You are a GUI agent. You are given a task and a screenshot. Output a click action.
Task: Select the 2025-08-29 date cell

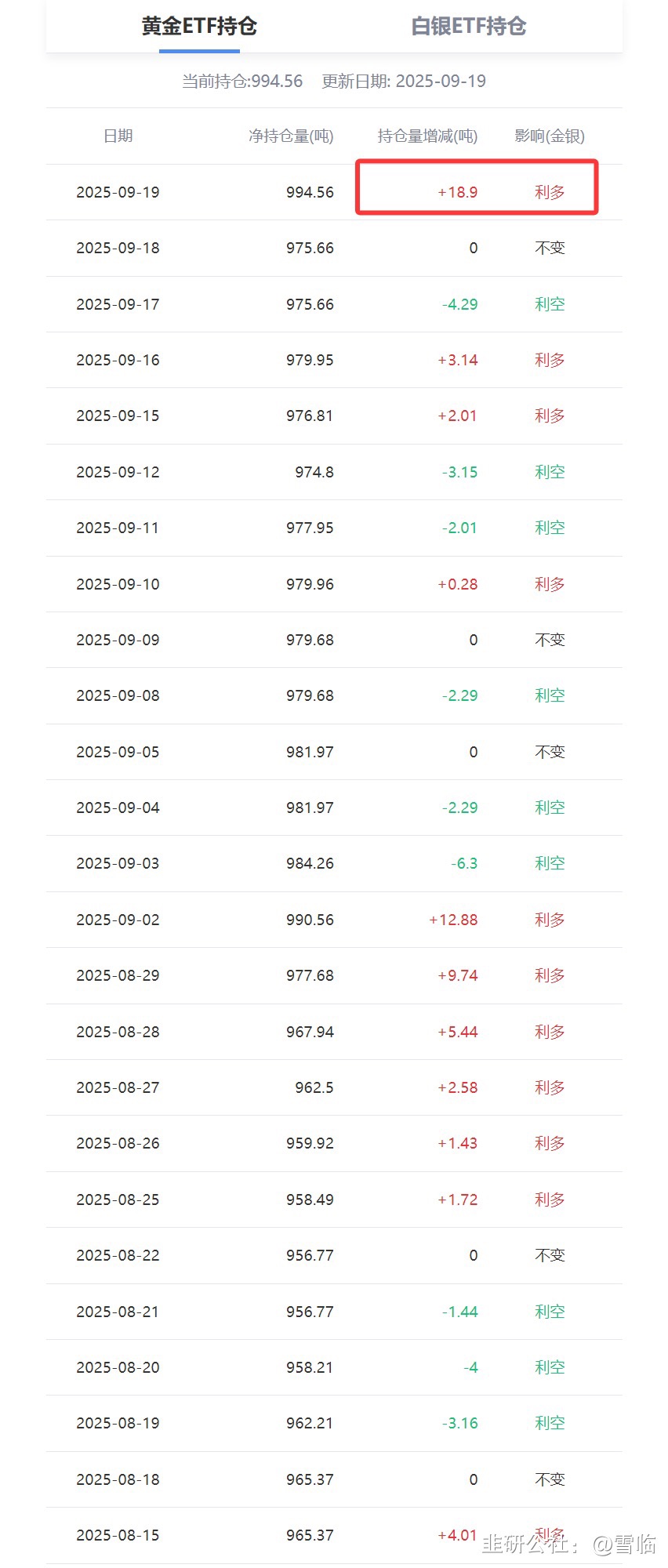click(x=118, y=976)
